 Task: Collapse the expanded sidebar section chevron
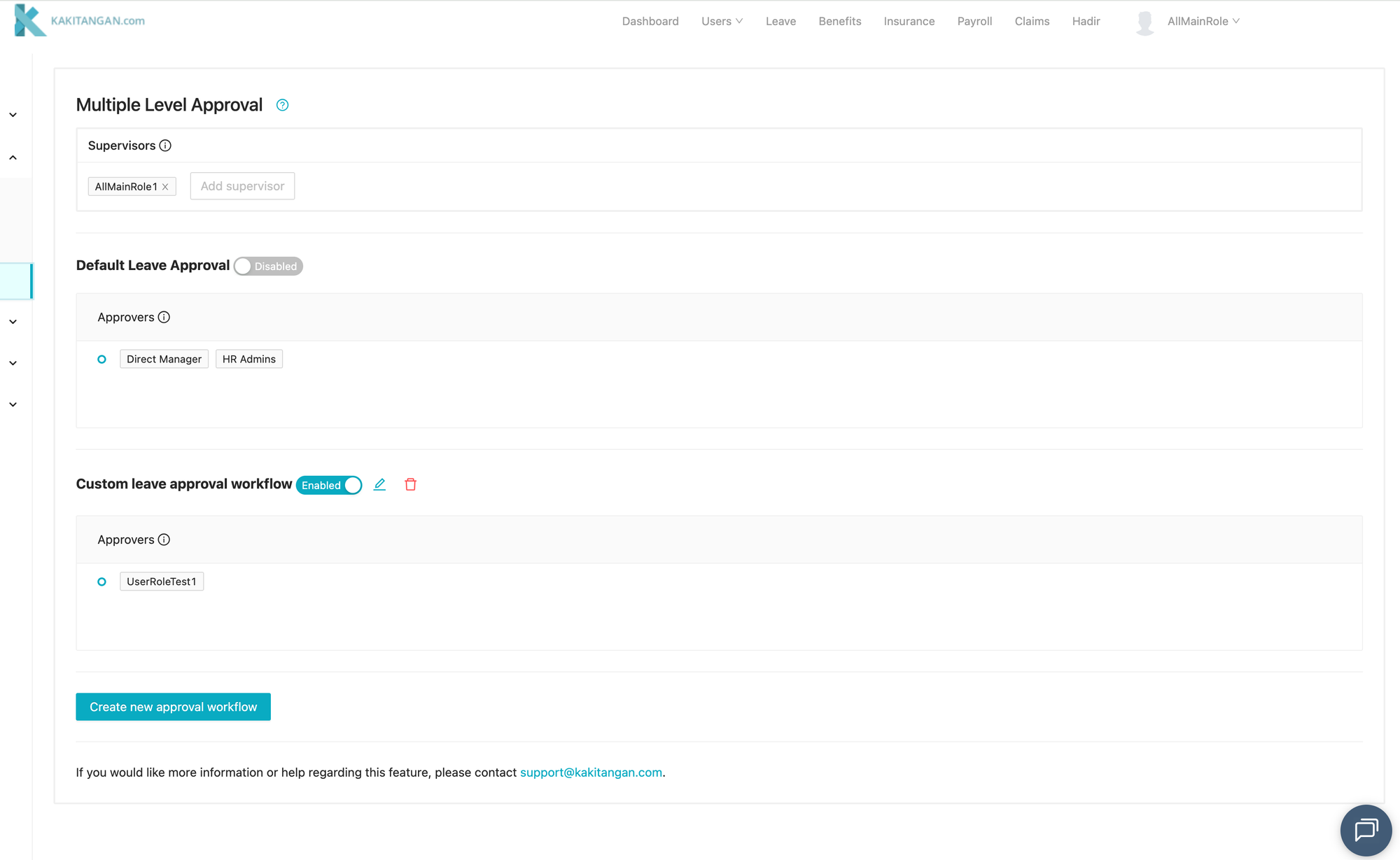pos(13,157)
